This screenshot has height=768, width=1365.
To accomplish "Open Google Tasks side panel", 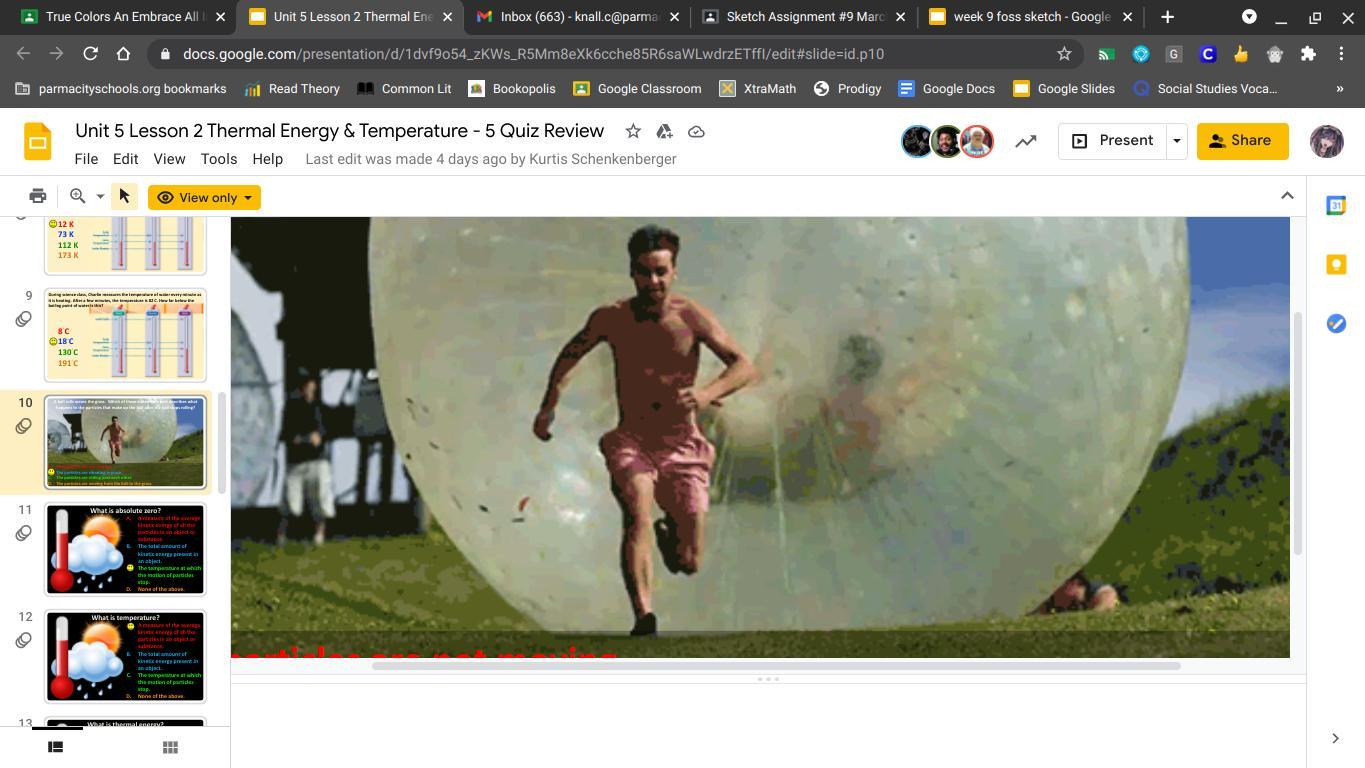I will pos(1336,323).
